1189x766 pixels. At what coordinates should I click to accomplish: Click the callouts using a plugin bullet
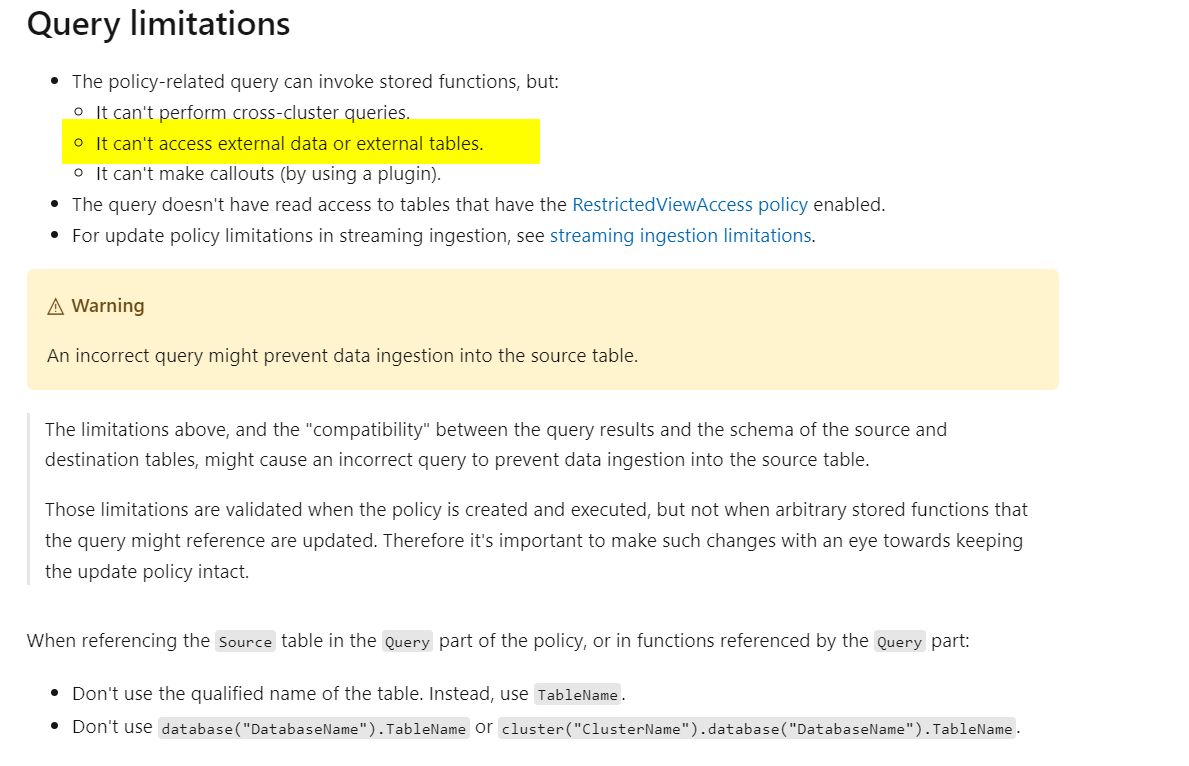pyautogui.click(x=268, y=174)
